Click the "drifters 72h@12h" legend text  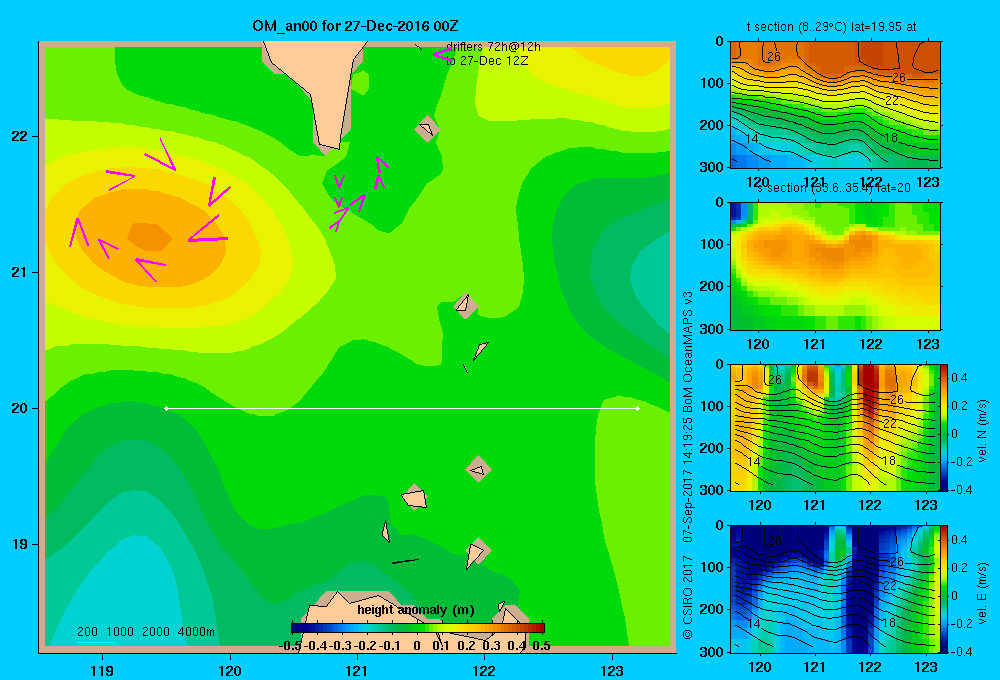click(494, 47)
